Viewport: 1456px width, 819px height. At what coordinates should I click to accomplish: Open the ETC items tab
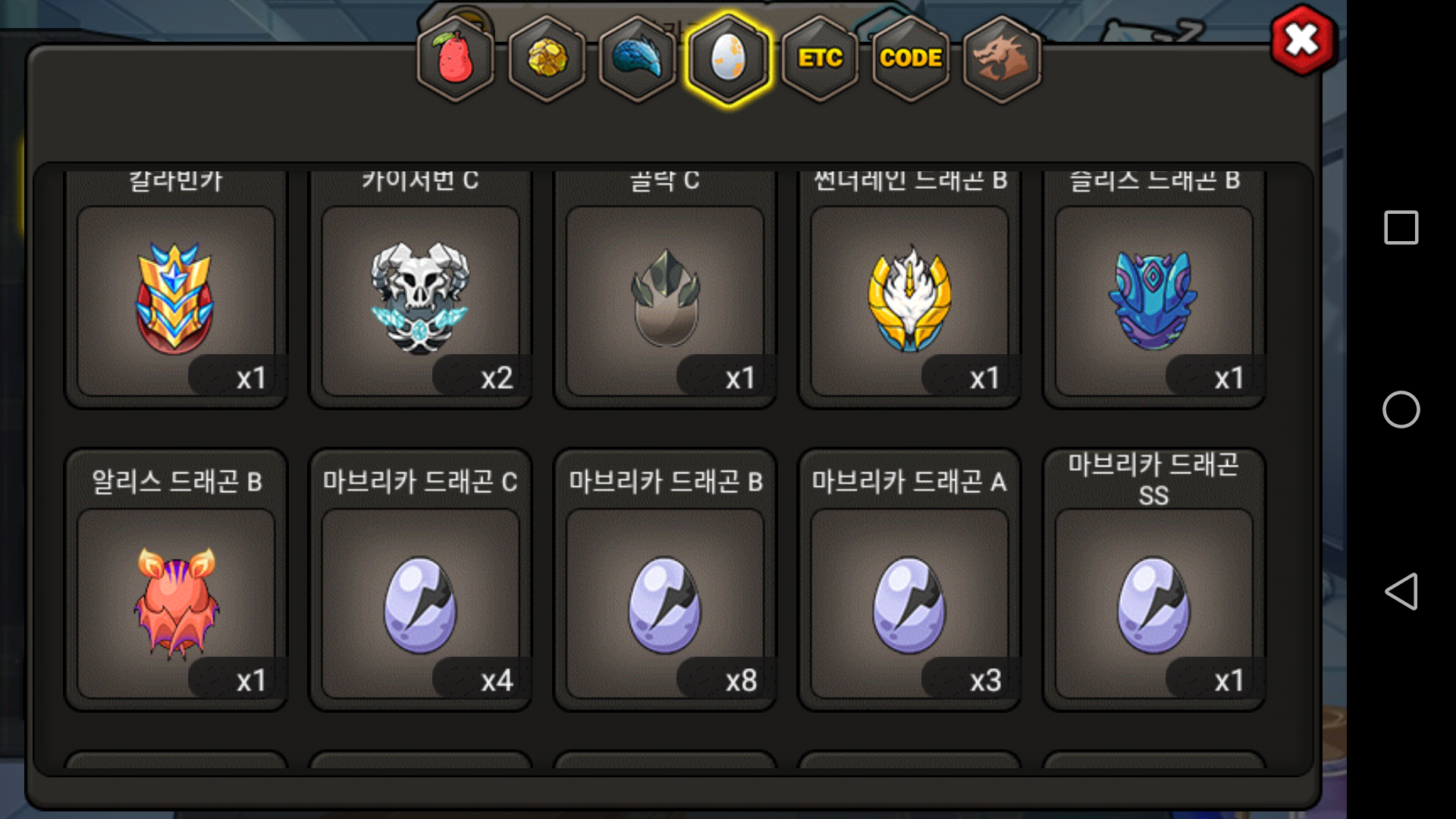tap(820, 59)
